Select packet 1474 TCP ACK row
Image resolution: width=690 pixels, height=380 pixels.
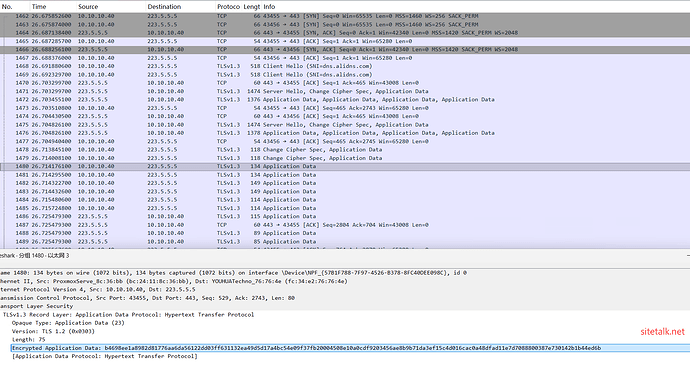point(345,117)
